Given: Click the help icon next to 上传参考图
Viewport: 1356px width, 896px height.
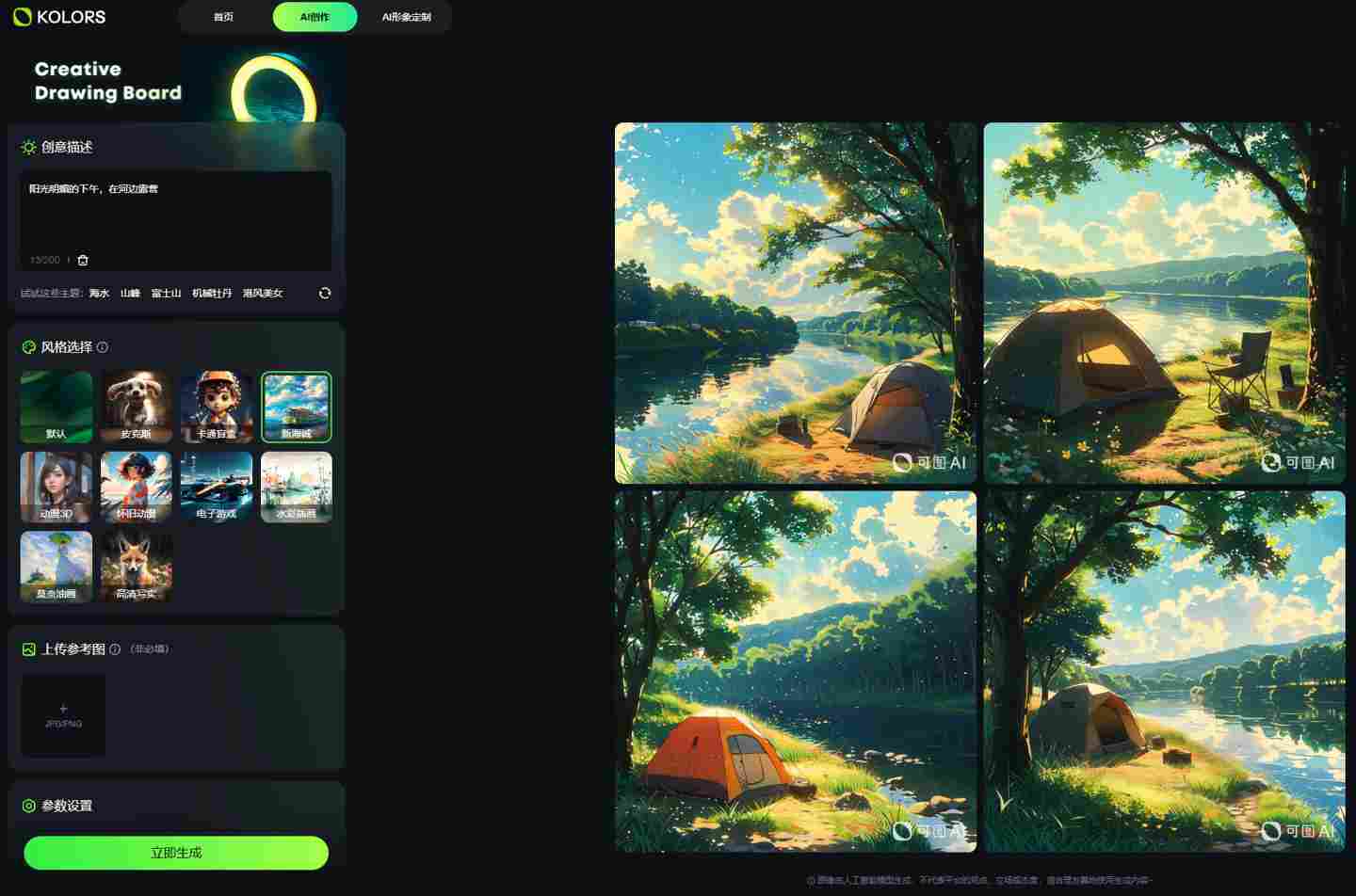Looking at the screenshot, I should (115, 649).
